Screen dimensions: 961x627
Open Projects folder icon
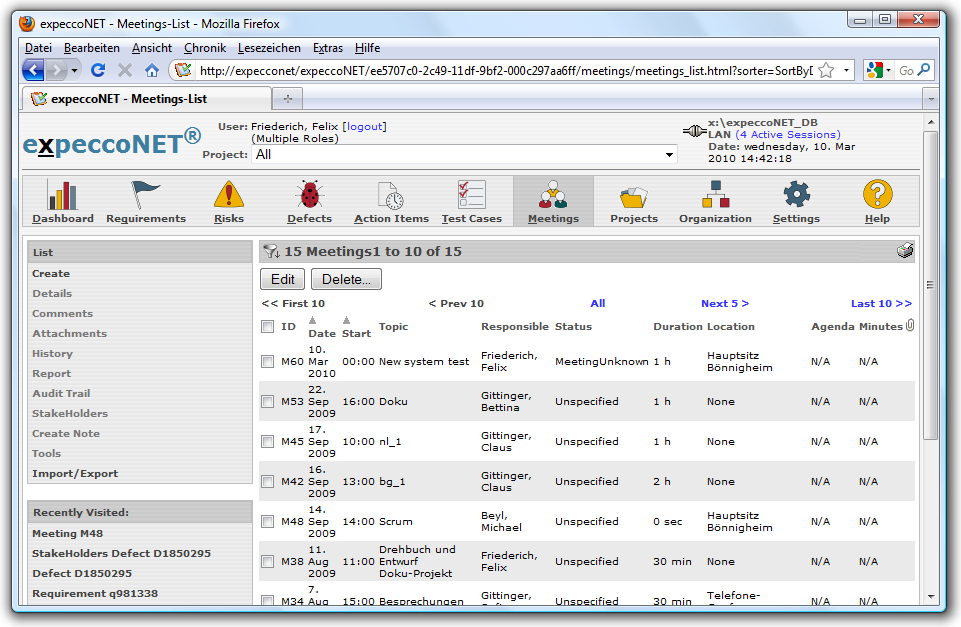pos(634,195)
